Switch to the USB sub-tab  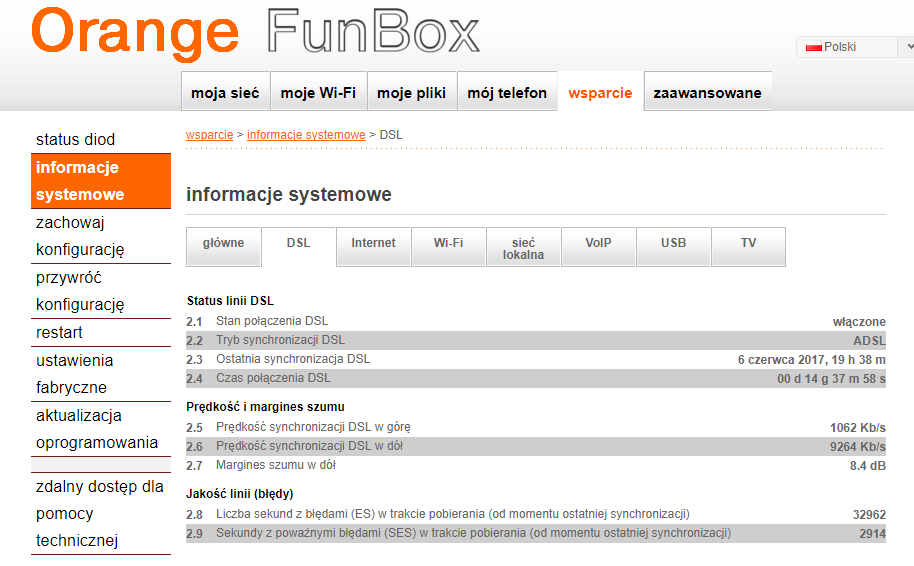(673, 247)
